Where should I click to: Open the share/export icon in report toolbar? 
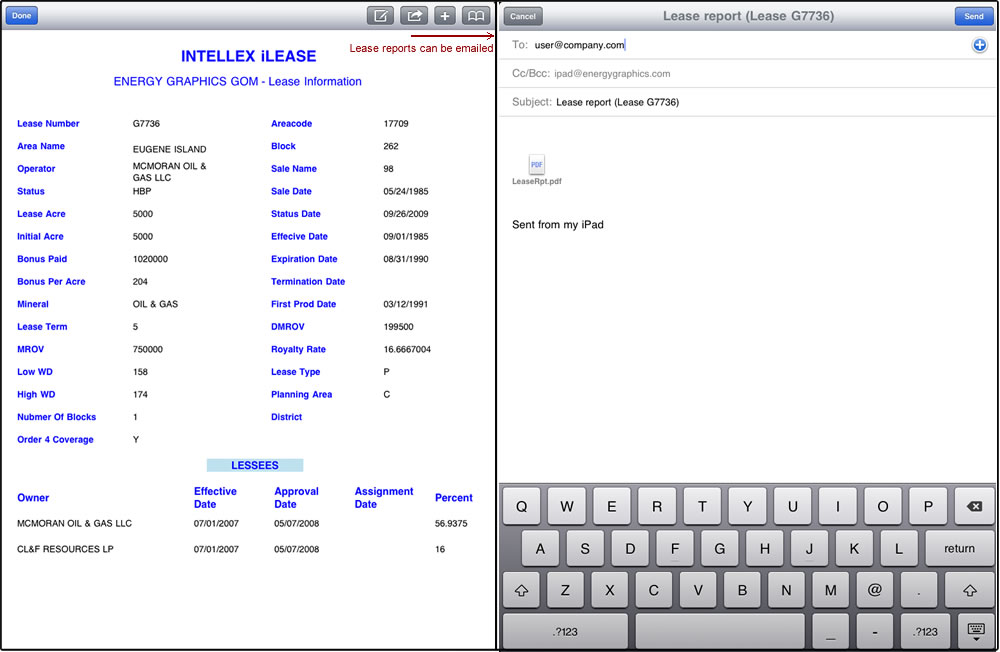tap(414, 15)
